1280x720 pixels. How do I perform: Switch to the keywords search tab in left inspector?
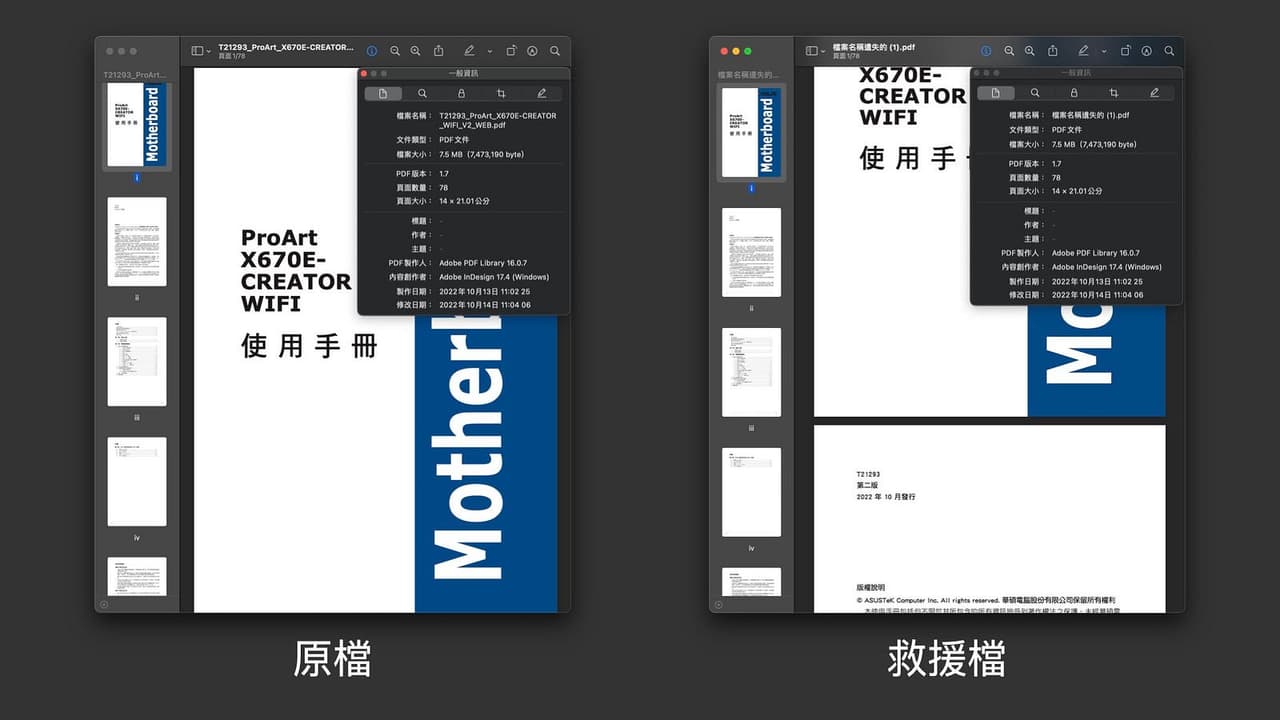click(x=422, y=93)
